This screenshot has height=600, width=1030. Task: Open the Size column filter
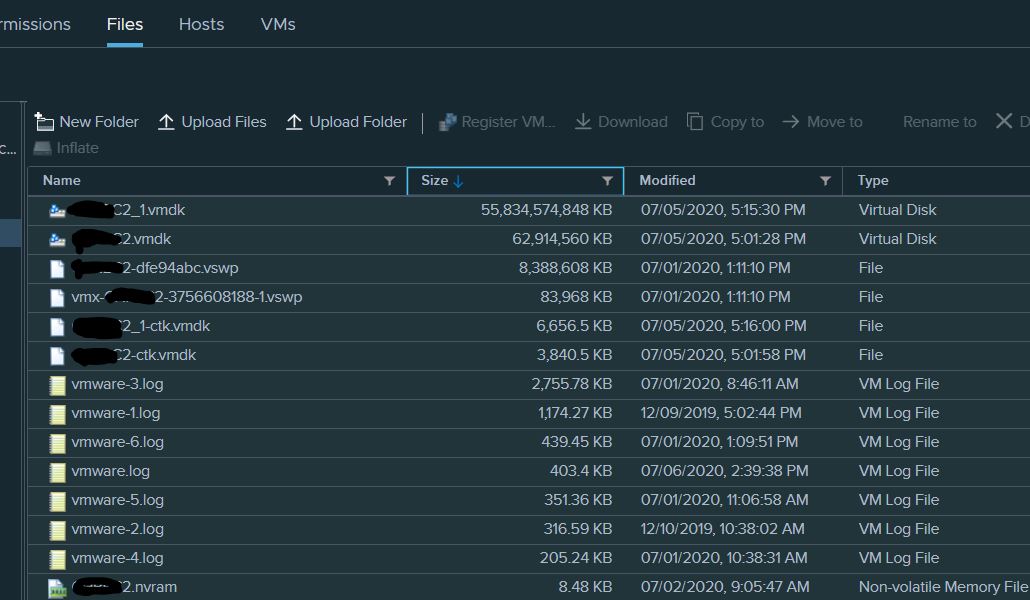(x=607, y=181)
